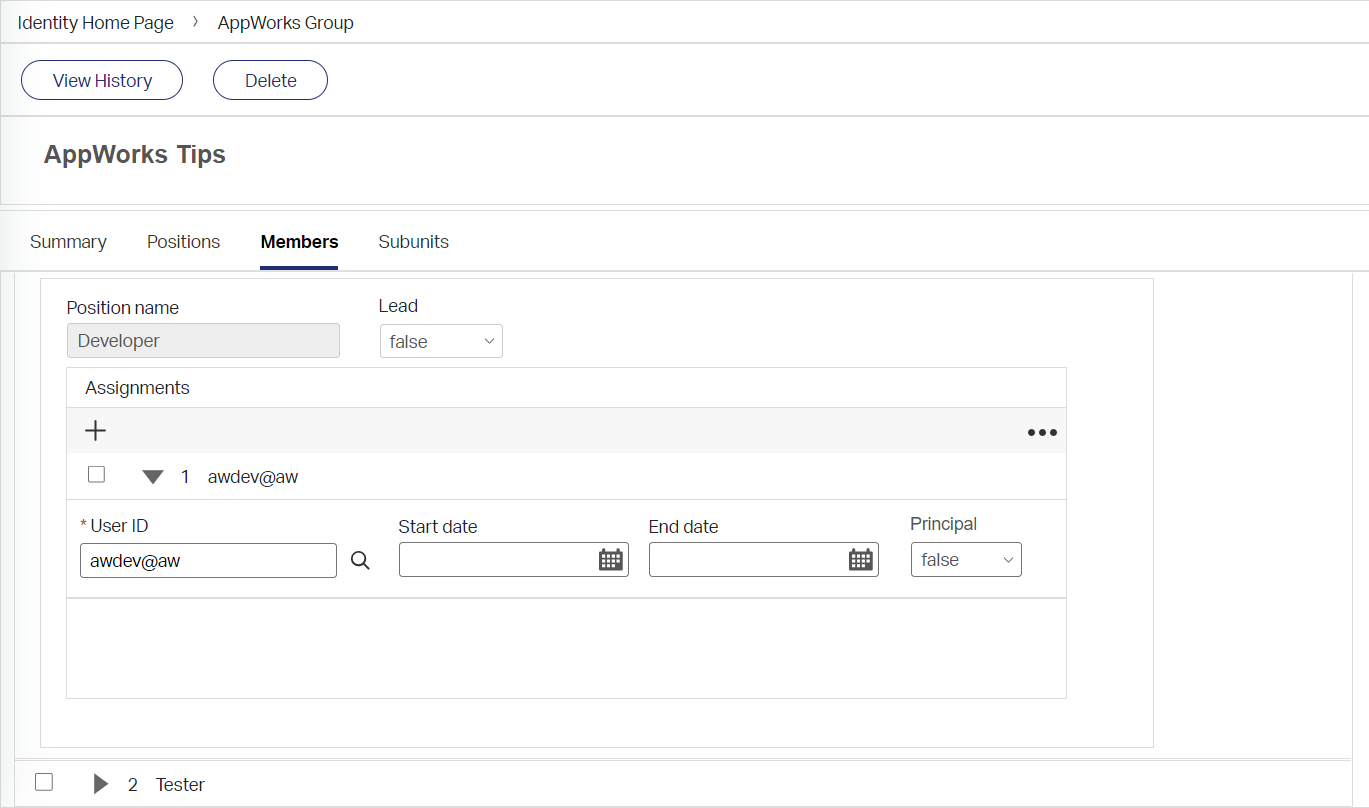Open the User ID lookup search icon
This screenshot has width=1369, height=808.
(x=361, y=561)
